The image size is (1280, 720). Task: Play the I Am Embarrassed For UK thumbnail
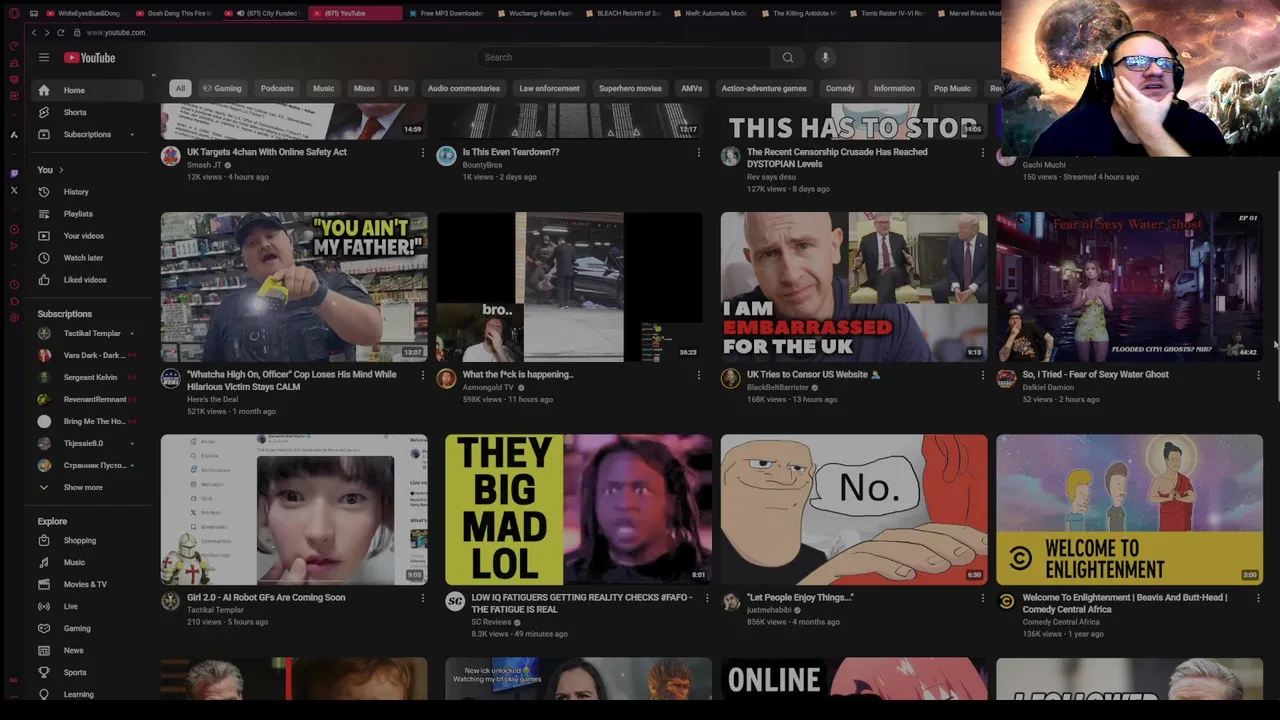854,287
